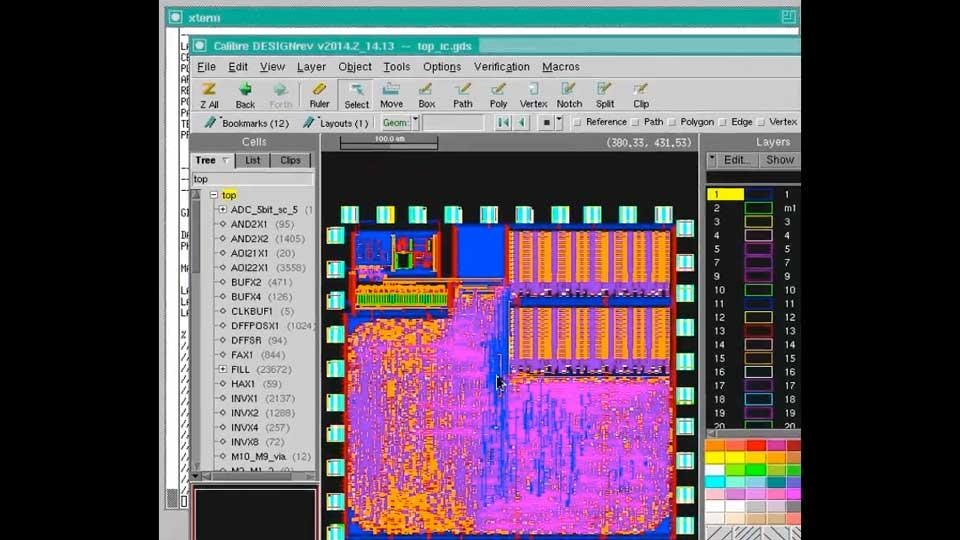Image resolution: width=960 pixels, height=540 pixels.
Task: Open the Verification menu
Action: (501, 67)
